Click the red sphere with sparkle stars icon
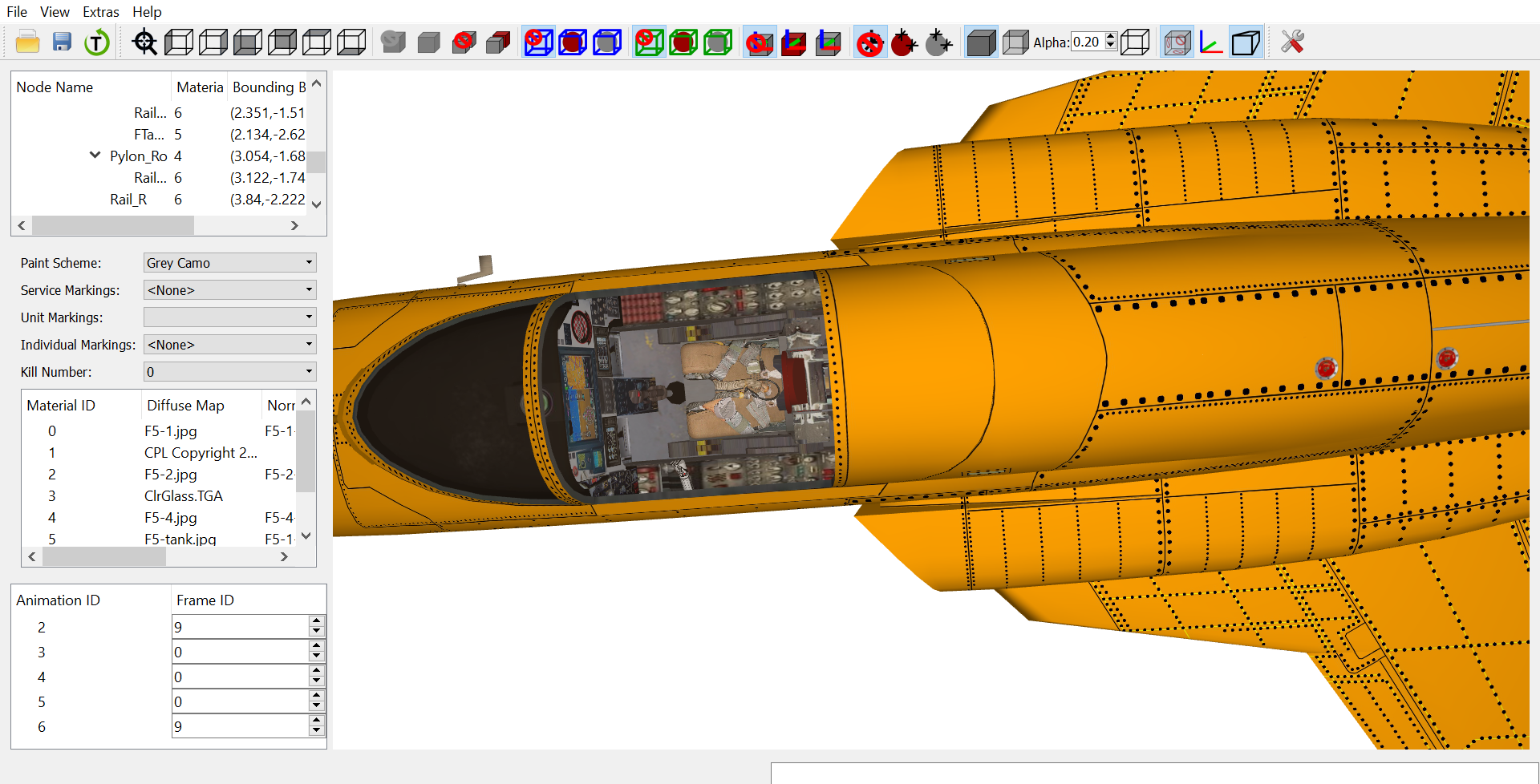Screen dimensions: 1540x784 905,42
